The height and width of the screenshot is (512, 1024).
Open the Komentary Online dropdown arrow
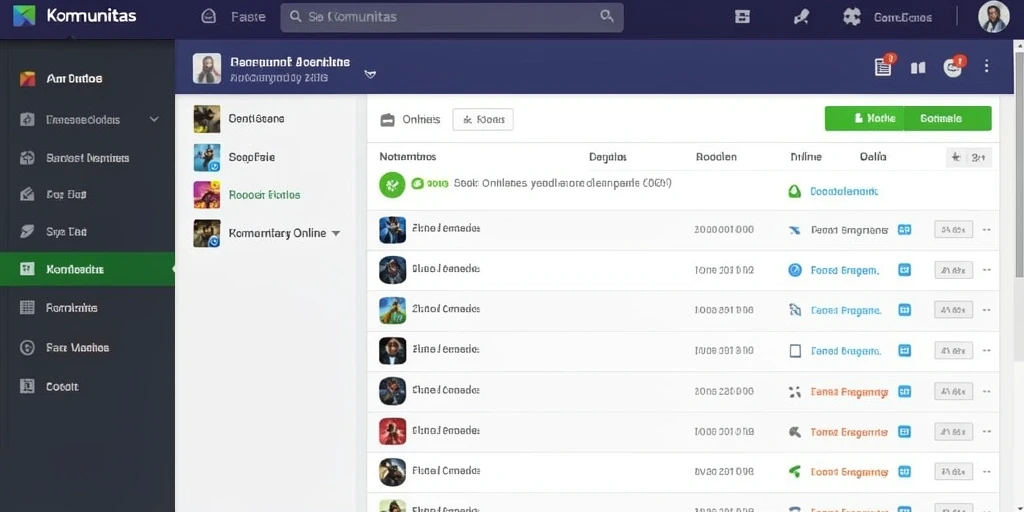coord(336,233)
